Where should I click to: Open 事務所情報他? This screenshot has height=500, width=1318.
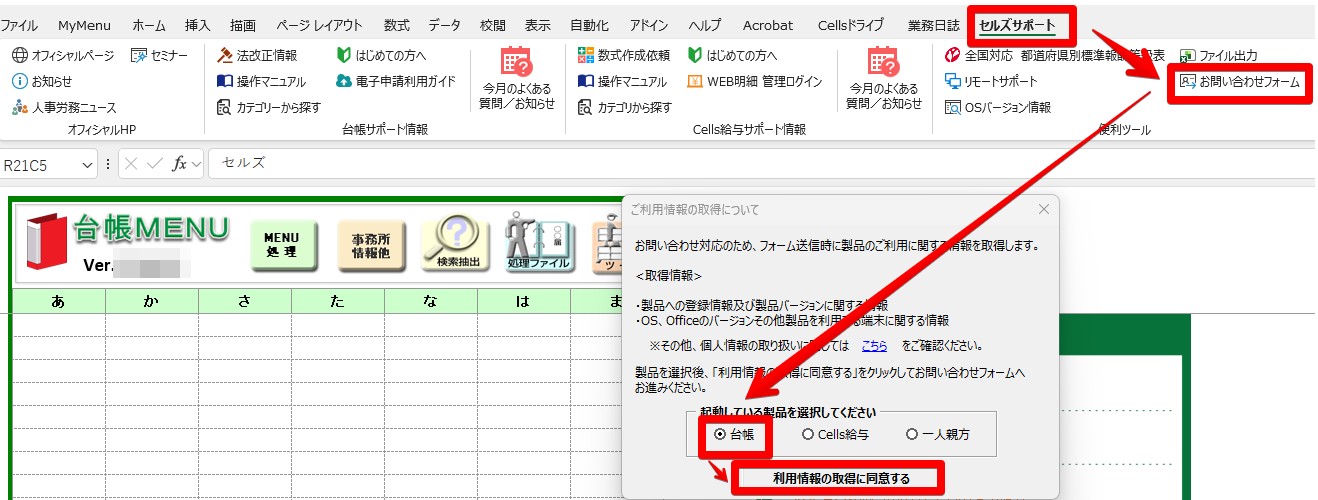point(371,244)
